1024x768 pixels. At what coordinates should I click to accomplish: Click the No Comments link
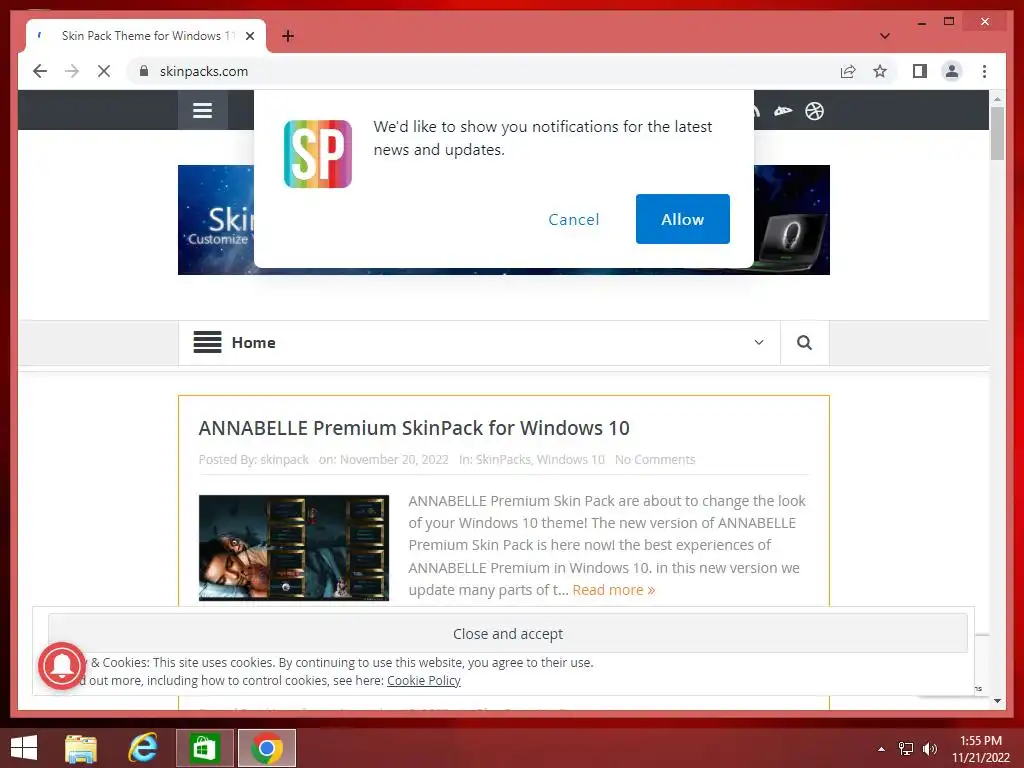655,460
